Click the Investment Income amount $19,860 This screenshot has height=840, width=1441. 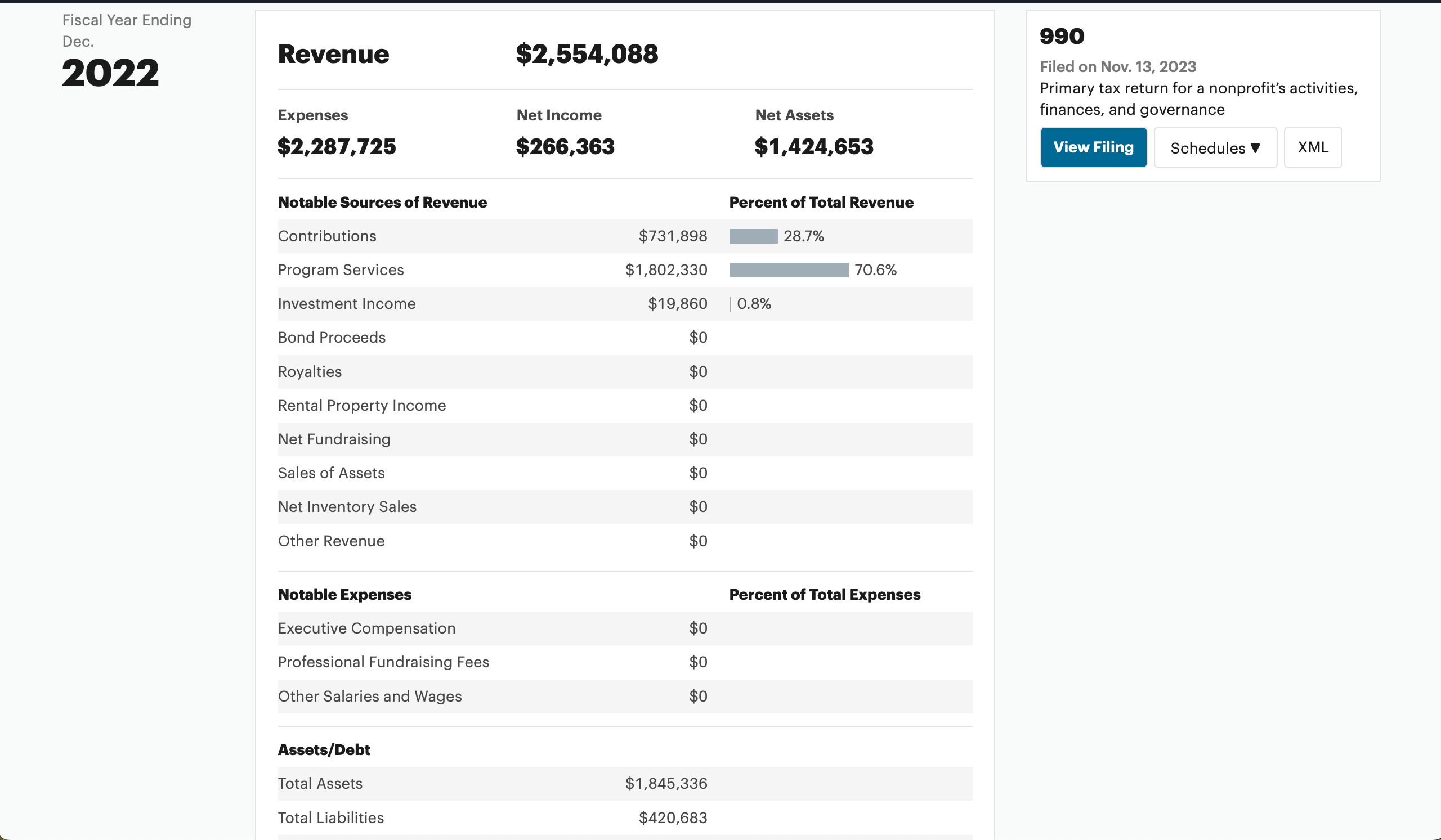[678, 303]
